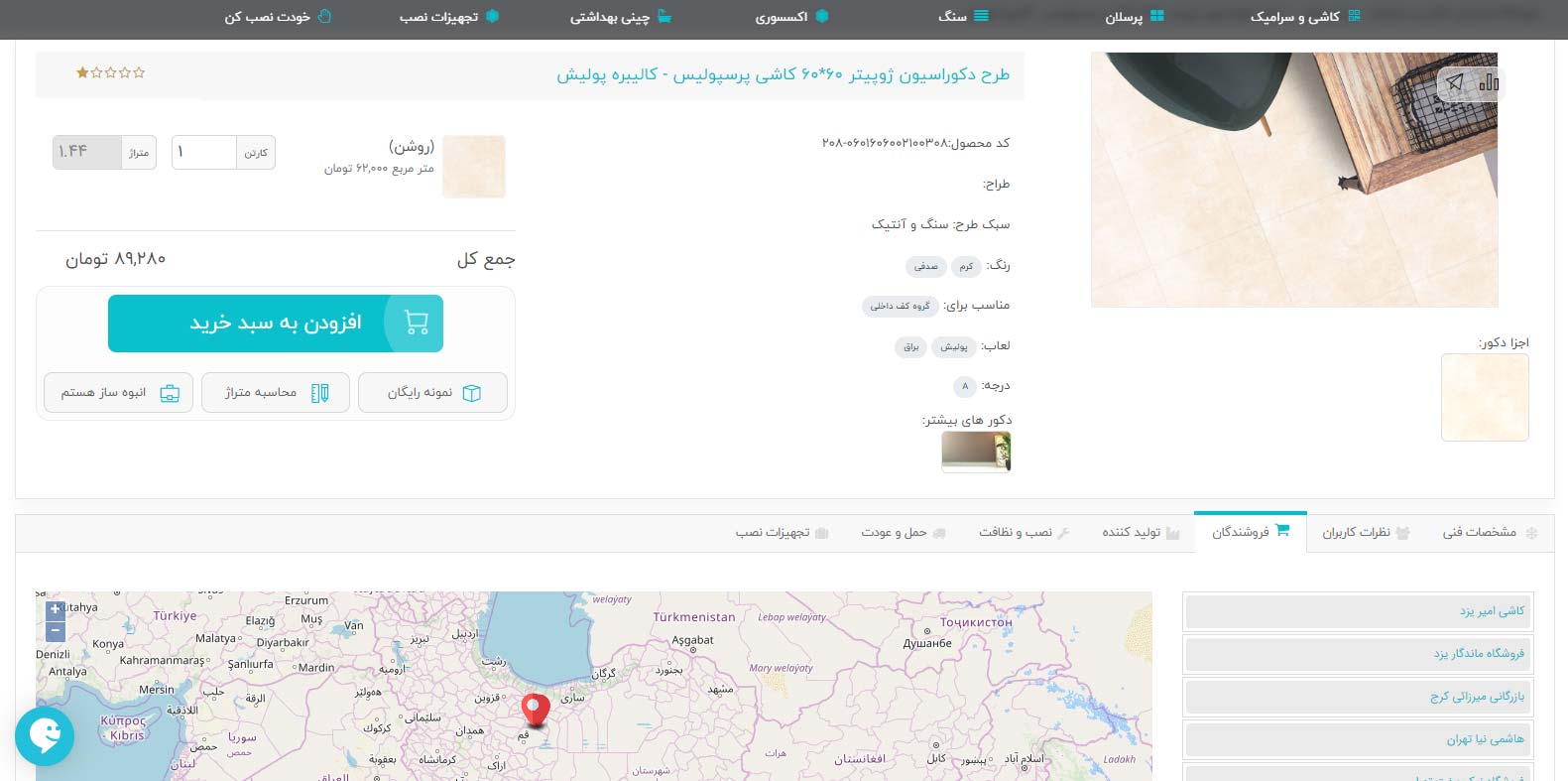
Task: Click the پولیش glaze tag
Action: (954, 346)
